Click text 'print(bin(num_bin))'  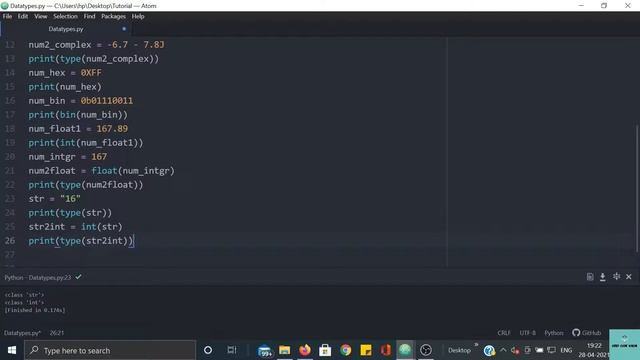[x=78, y=115]
